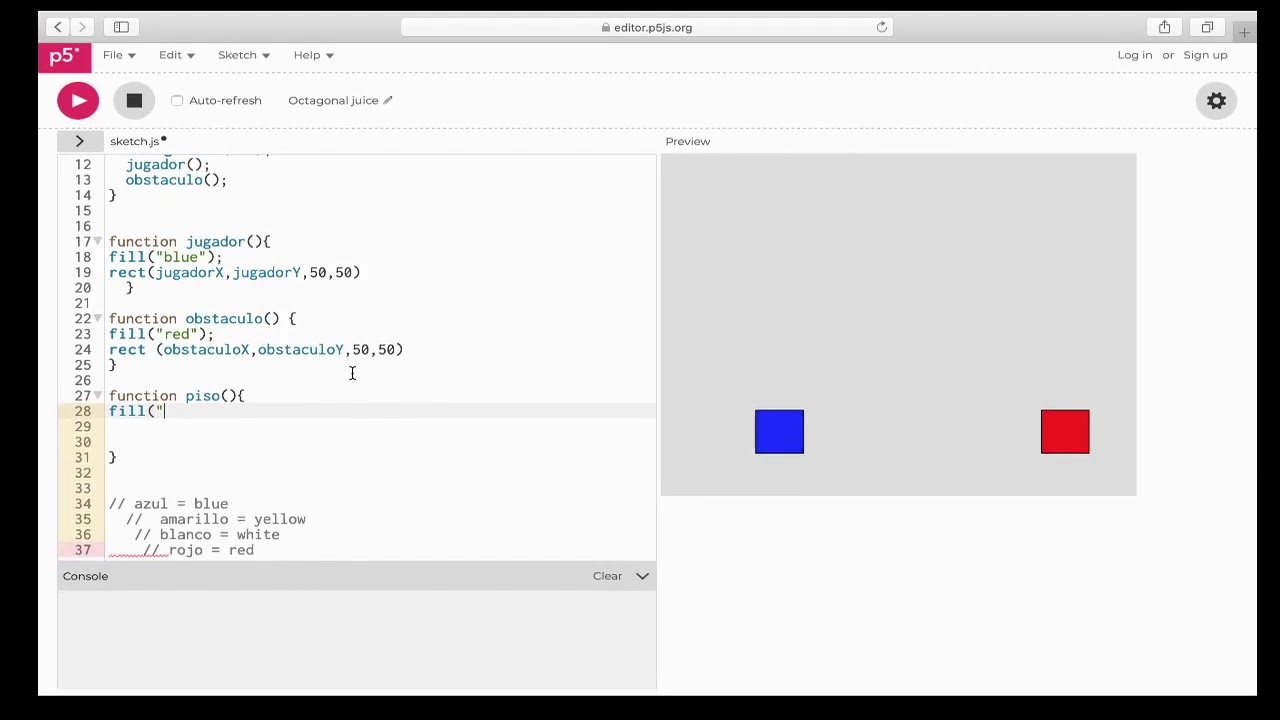Screen dimensions: 1280x720
Task: Click the code line fill("blue");
Action: 165,257
